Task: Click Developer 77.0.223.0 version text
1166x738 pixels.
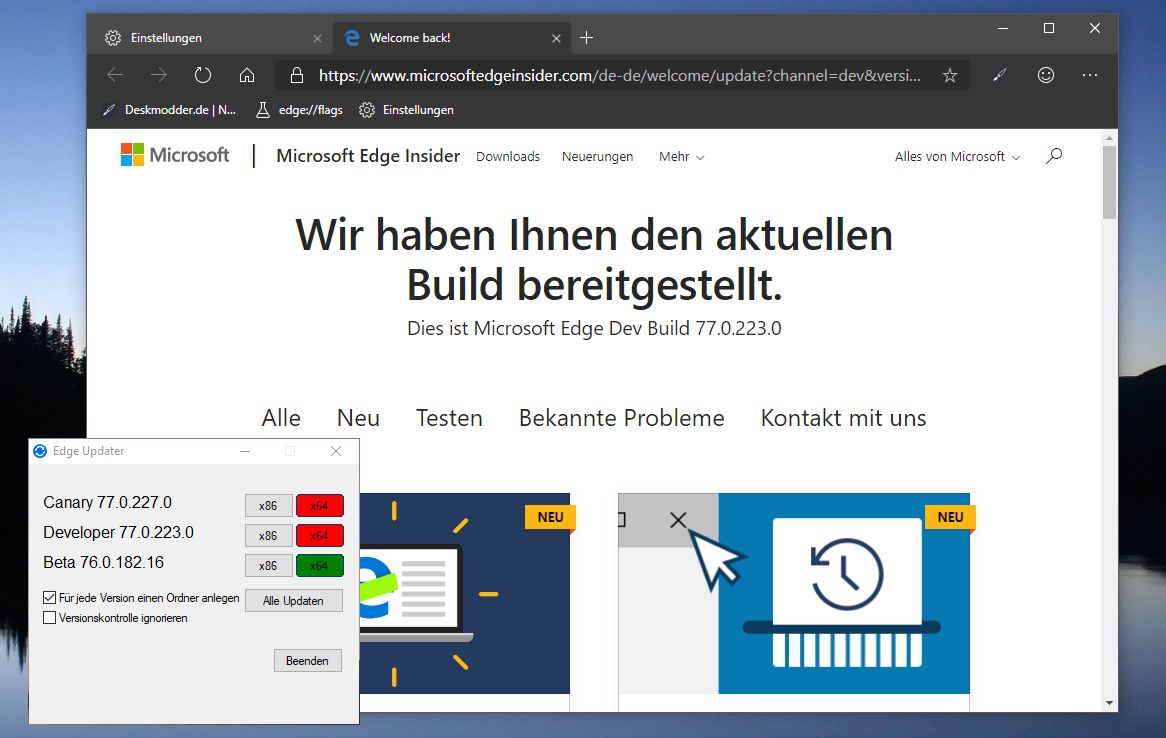Action: point(118,532)
